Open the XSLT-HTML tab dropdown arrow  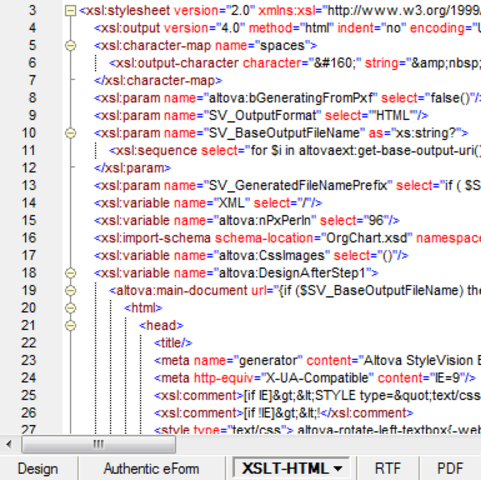(338, 469)
